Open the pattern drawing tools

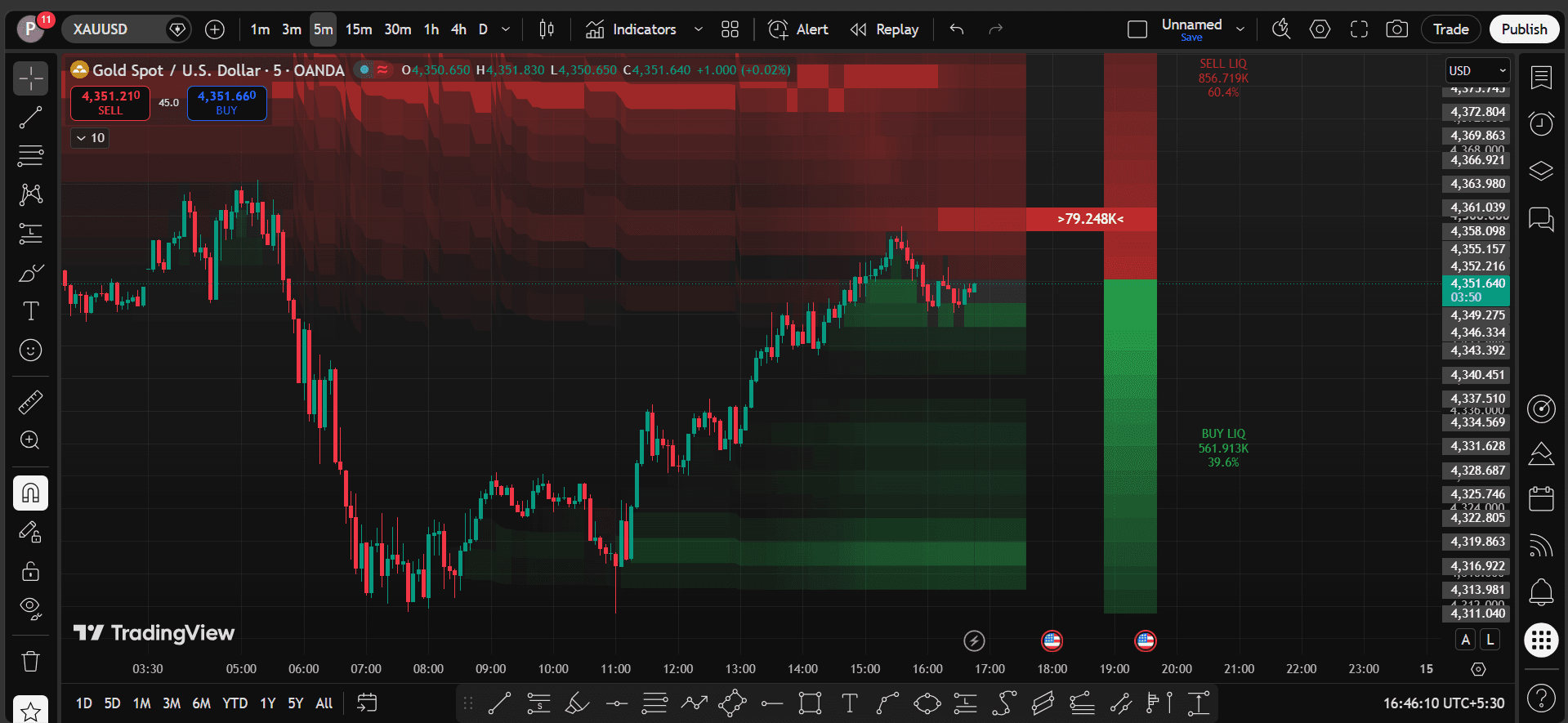(31, 194)
